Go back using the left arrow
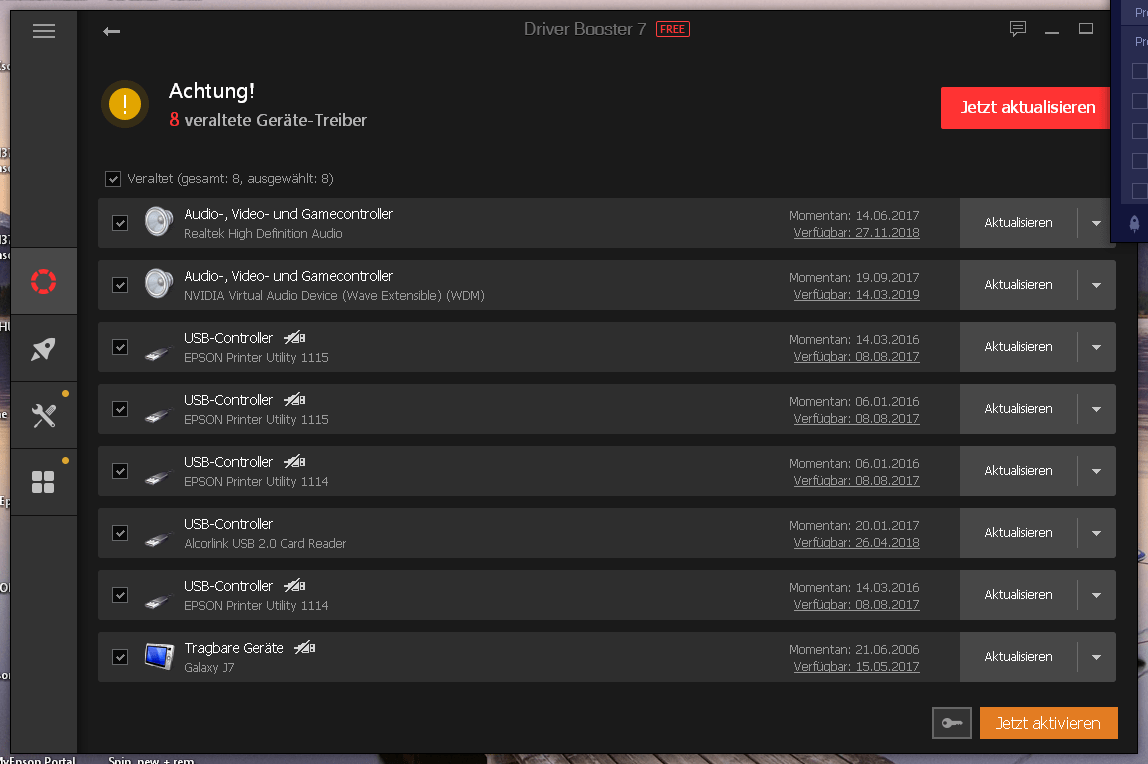 point(111,31)
